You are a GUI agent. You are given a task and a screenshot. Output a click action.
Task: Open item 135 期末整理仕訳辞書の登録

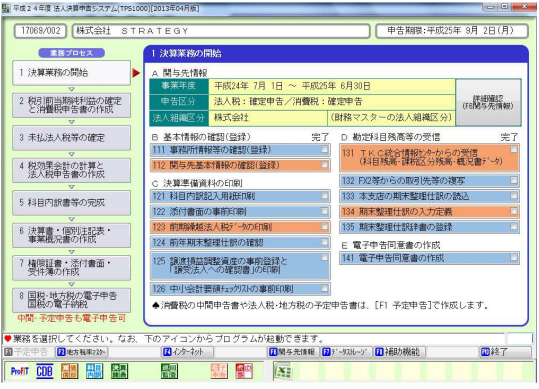429,227
